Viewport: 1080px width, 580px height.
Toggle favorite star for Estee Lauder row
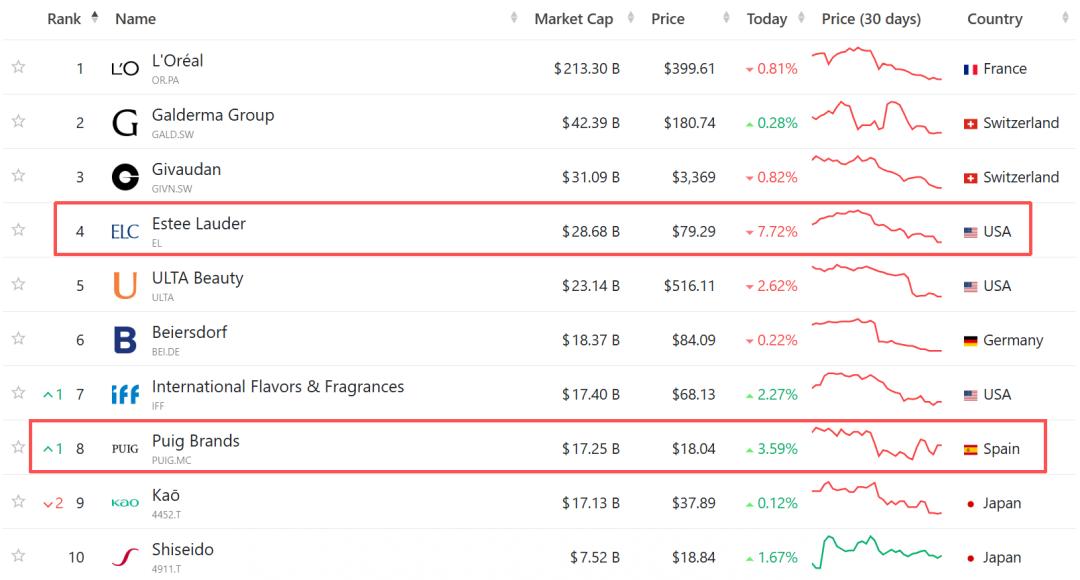coord(18,230)
